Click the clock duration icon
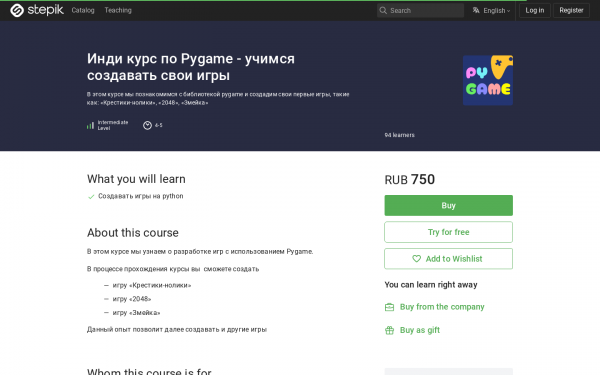Image resolution: width=600 pixels, height=375 pixels. click(x=147, y=125)
